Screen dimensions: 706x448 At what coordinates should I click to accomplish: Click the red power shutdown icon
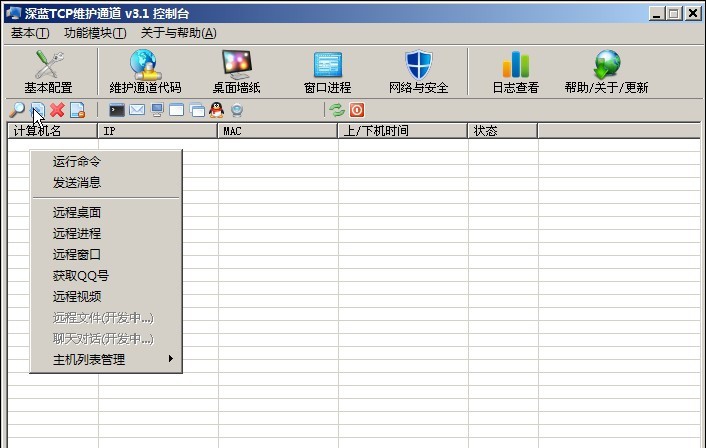pyautogui.click(x=357, y=110)
